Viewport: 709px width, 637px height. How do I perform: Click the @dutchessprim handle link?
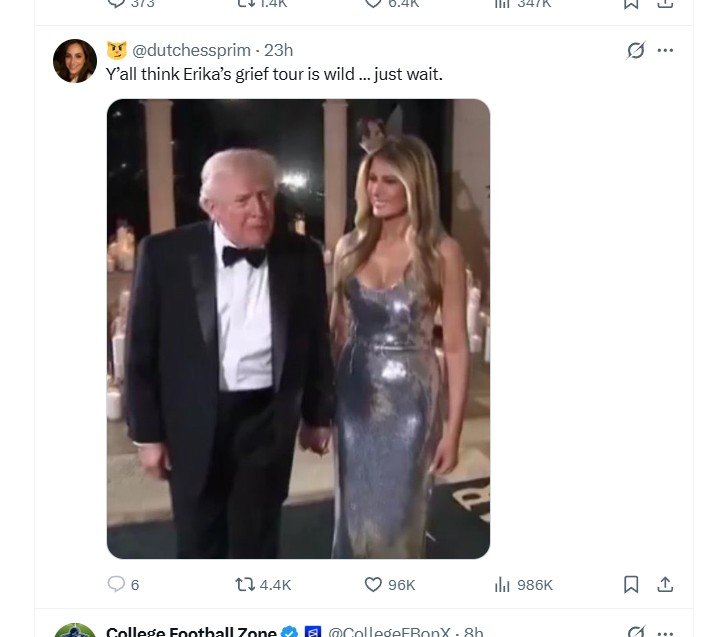coord(191,50)
